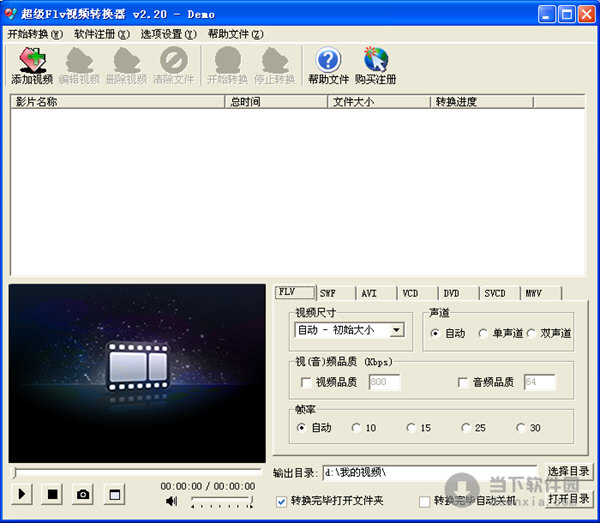Switch to the VCD tab
The width and height of the screenshot is (600, 523).
[418, 293]
